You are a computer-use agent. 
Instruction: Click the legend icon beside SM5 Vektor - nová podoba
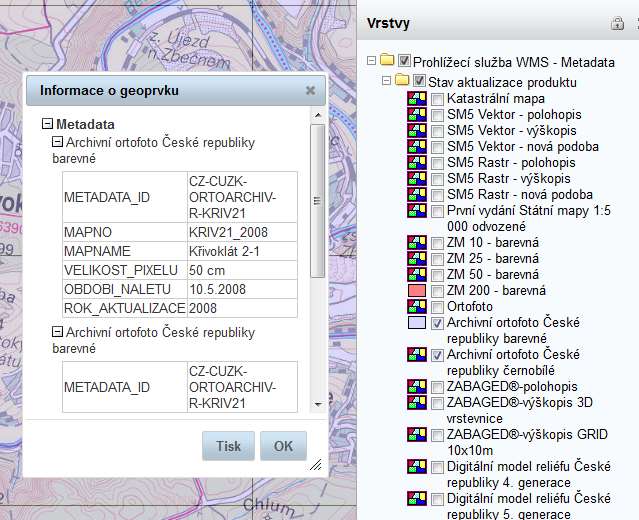(416, 146)
